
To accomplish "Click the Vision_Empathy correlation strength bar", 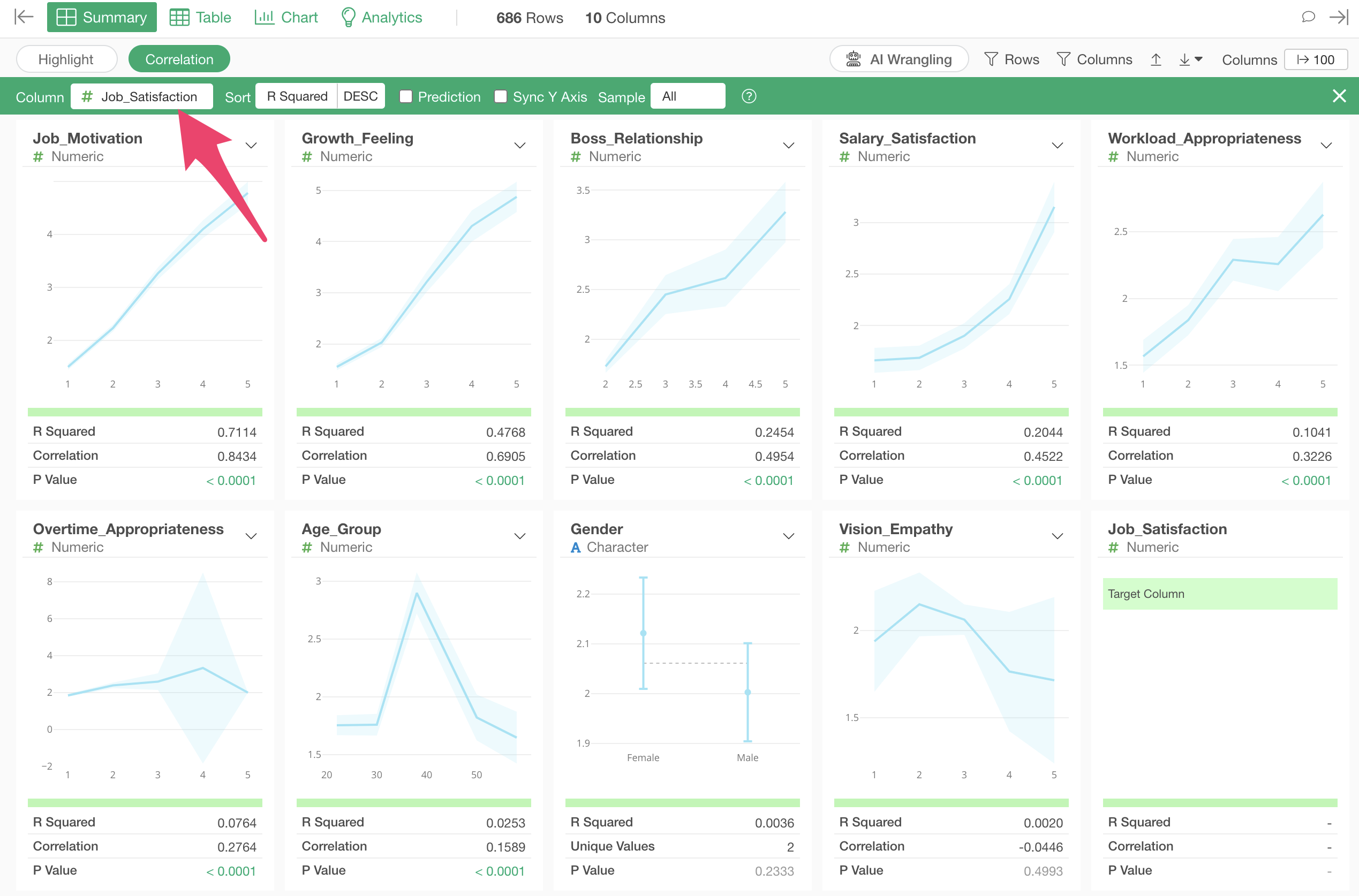I will pos(951,803).
